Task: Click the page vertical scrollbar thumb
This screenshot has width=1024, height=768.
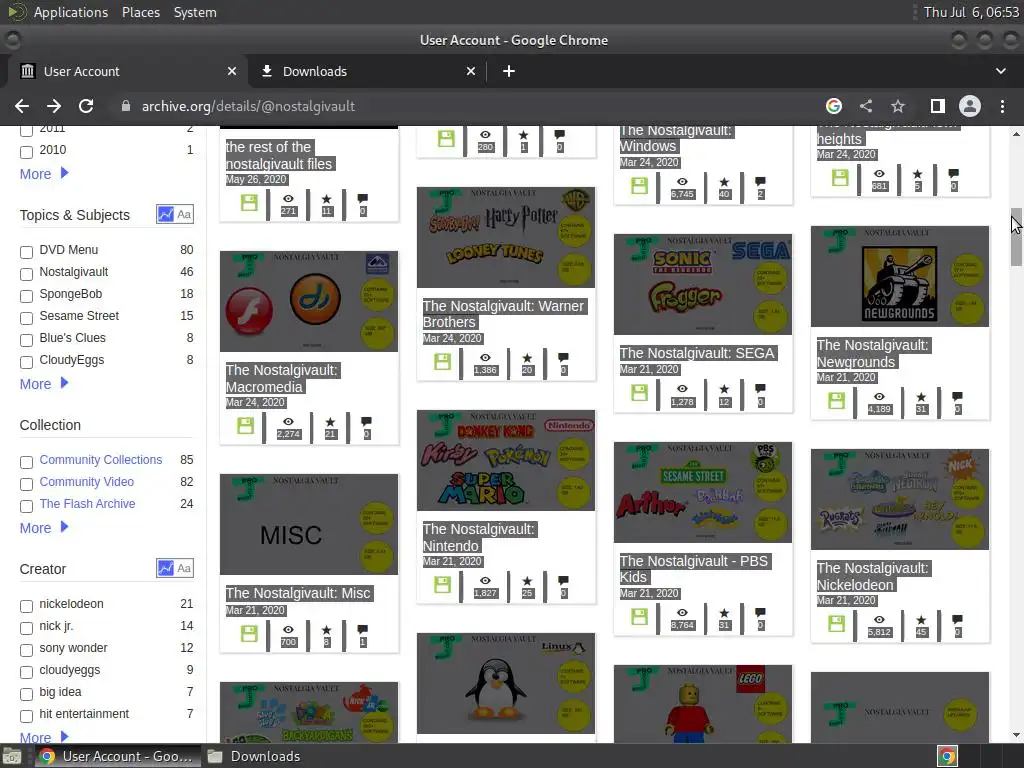Action: tap(1016, 237)
